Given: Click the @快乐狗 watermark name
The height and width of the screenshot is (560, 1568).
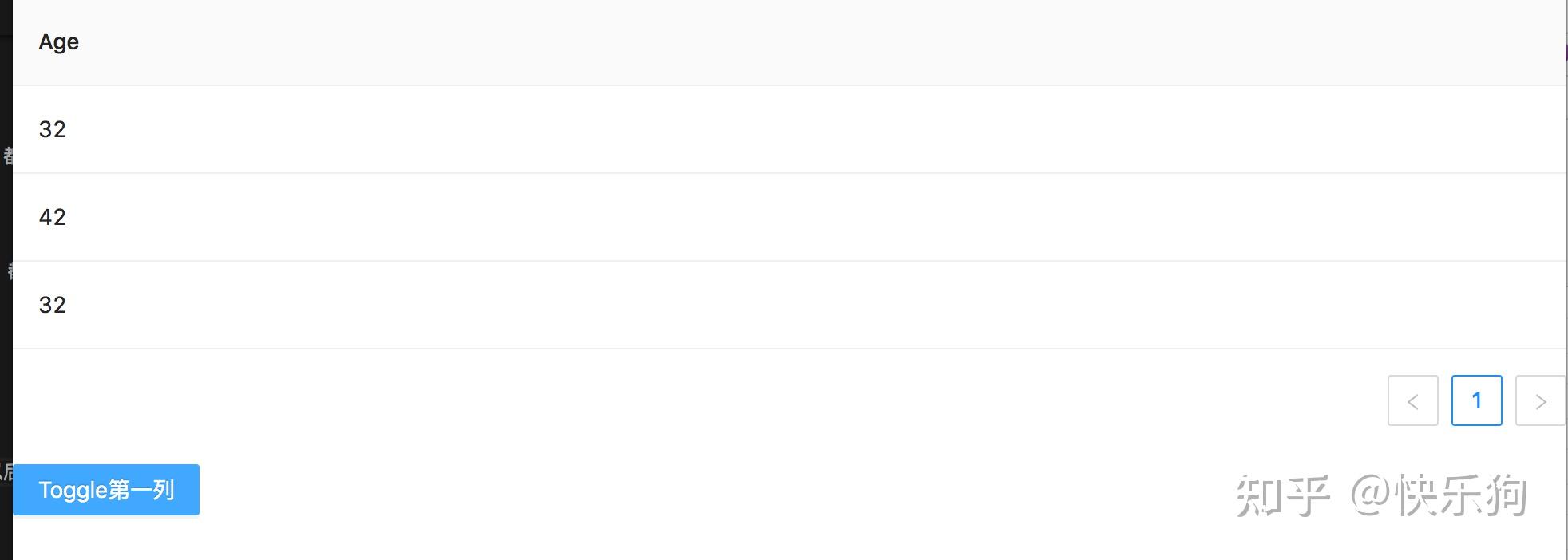Looking at the screenshot, I should click(x=1439, y=495).
